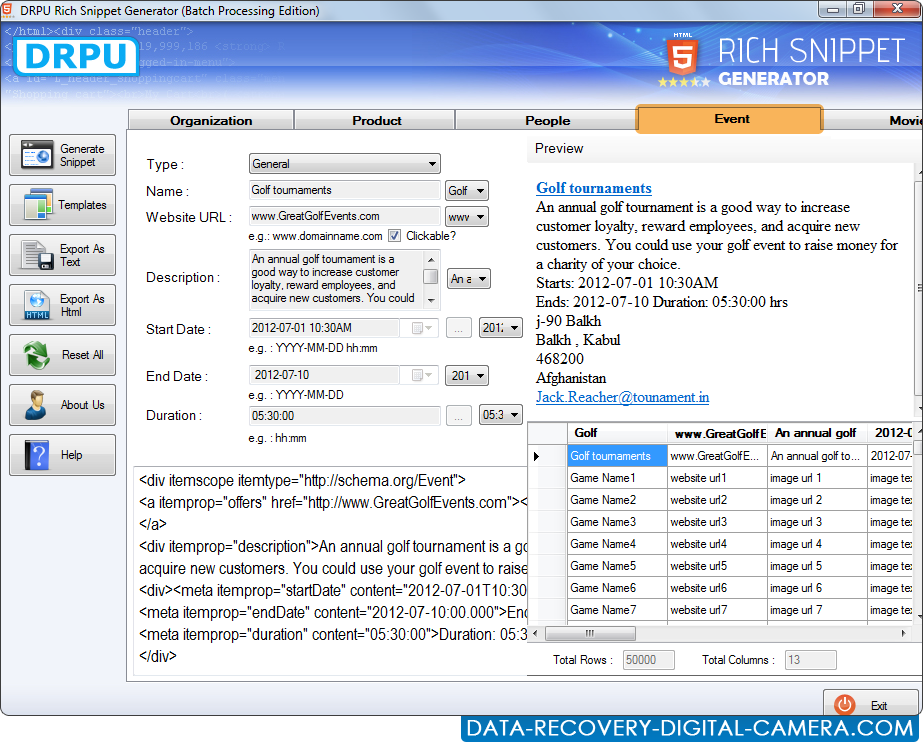
Task: Click the Description scrollbar up arrow
Action: [431, 259]
